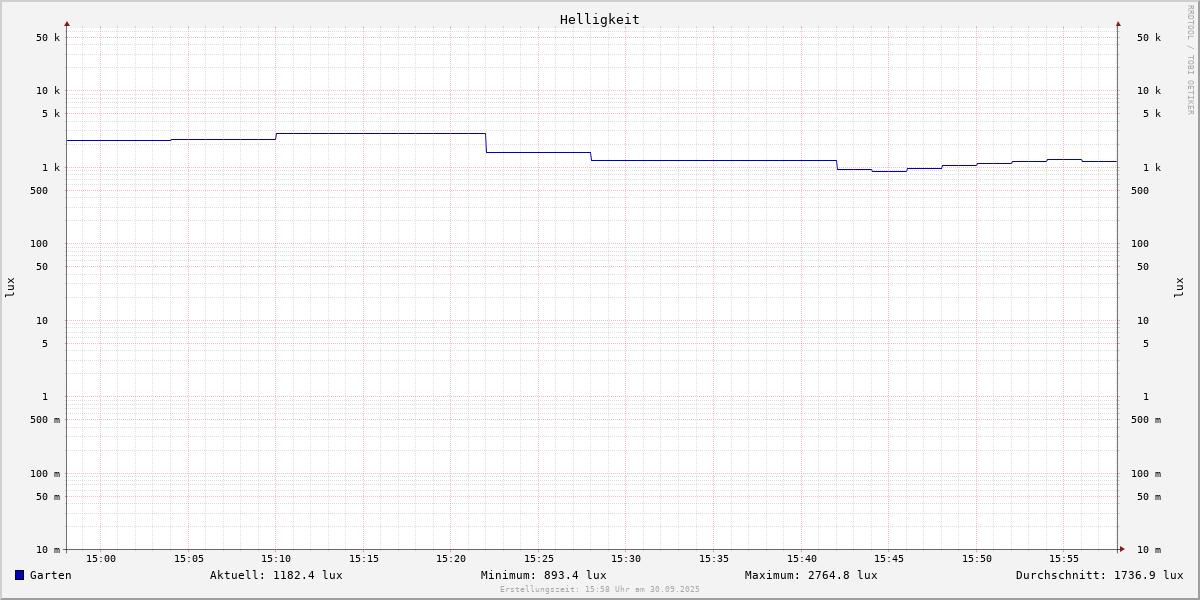Click the right axis 50 k label
The height and width of the screenshot is (600, 1200).
click(x=1149, y=38)
